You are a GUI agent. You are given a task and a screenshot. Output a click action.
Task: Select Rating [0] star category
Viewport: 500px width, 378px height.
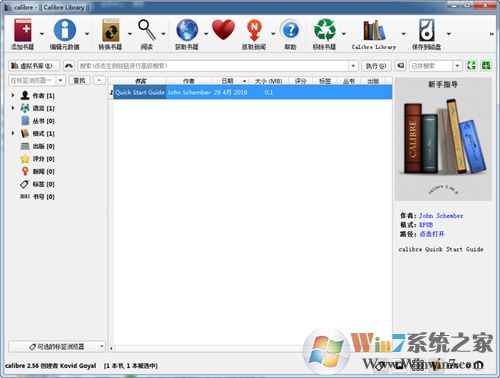38,159
